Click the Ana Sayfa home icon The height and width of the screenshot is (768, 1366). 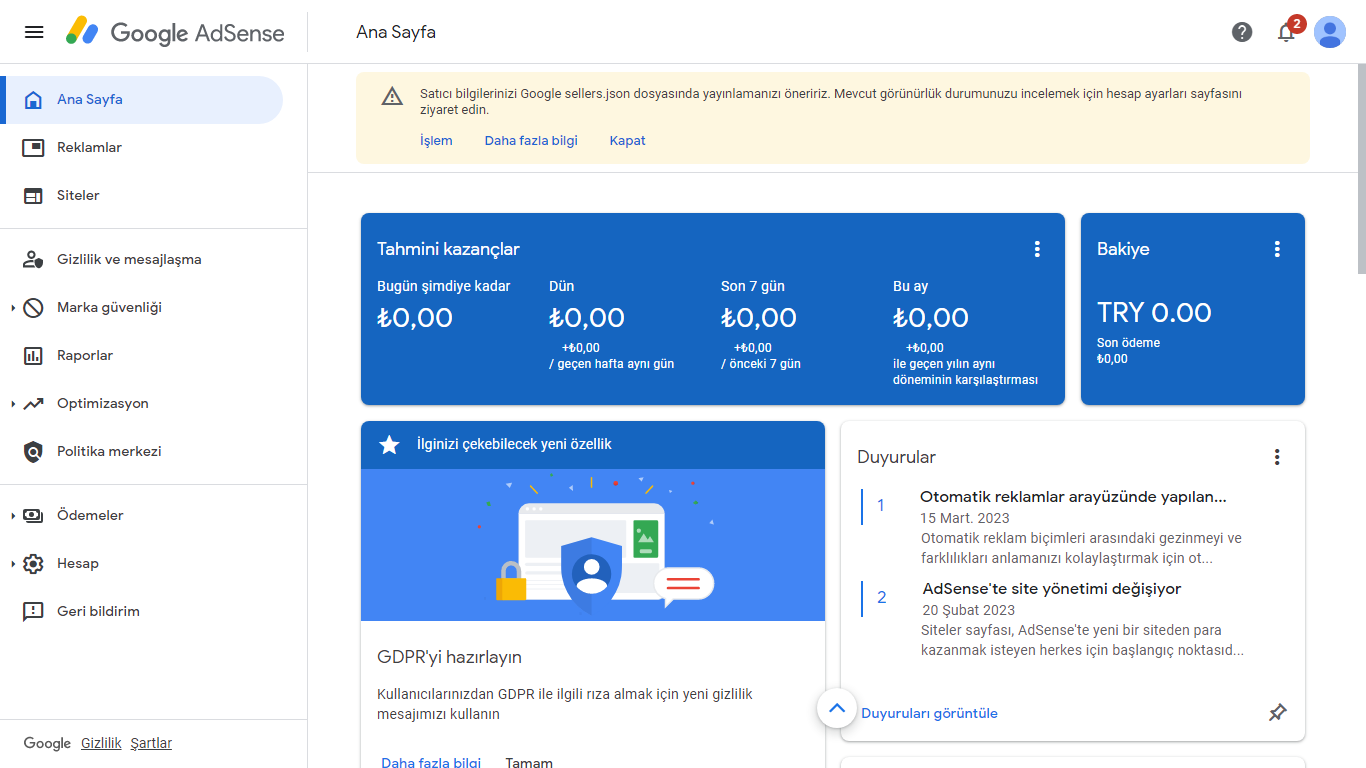click(x=34, y=100)
